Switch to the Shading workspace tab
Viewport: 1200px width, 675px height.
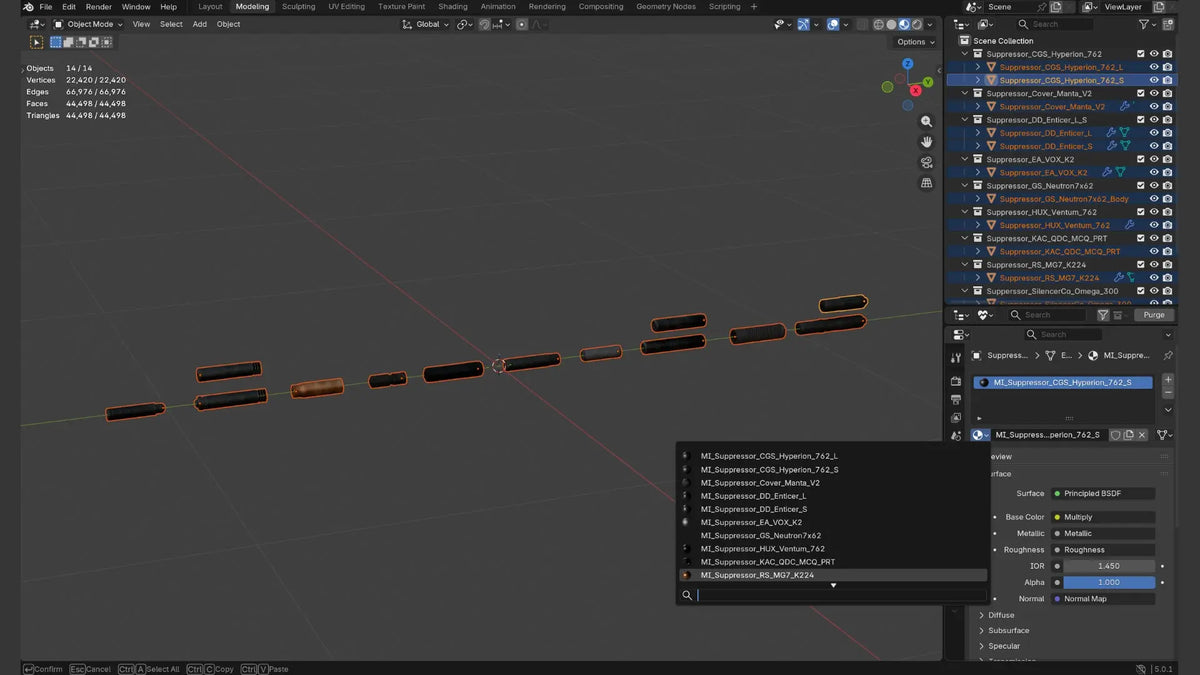[453, 7]
